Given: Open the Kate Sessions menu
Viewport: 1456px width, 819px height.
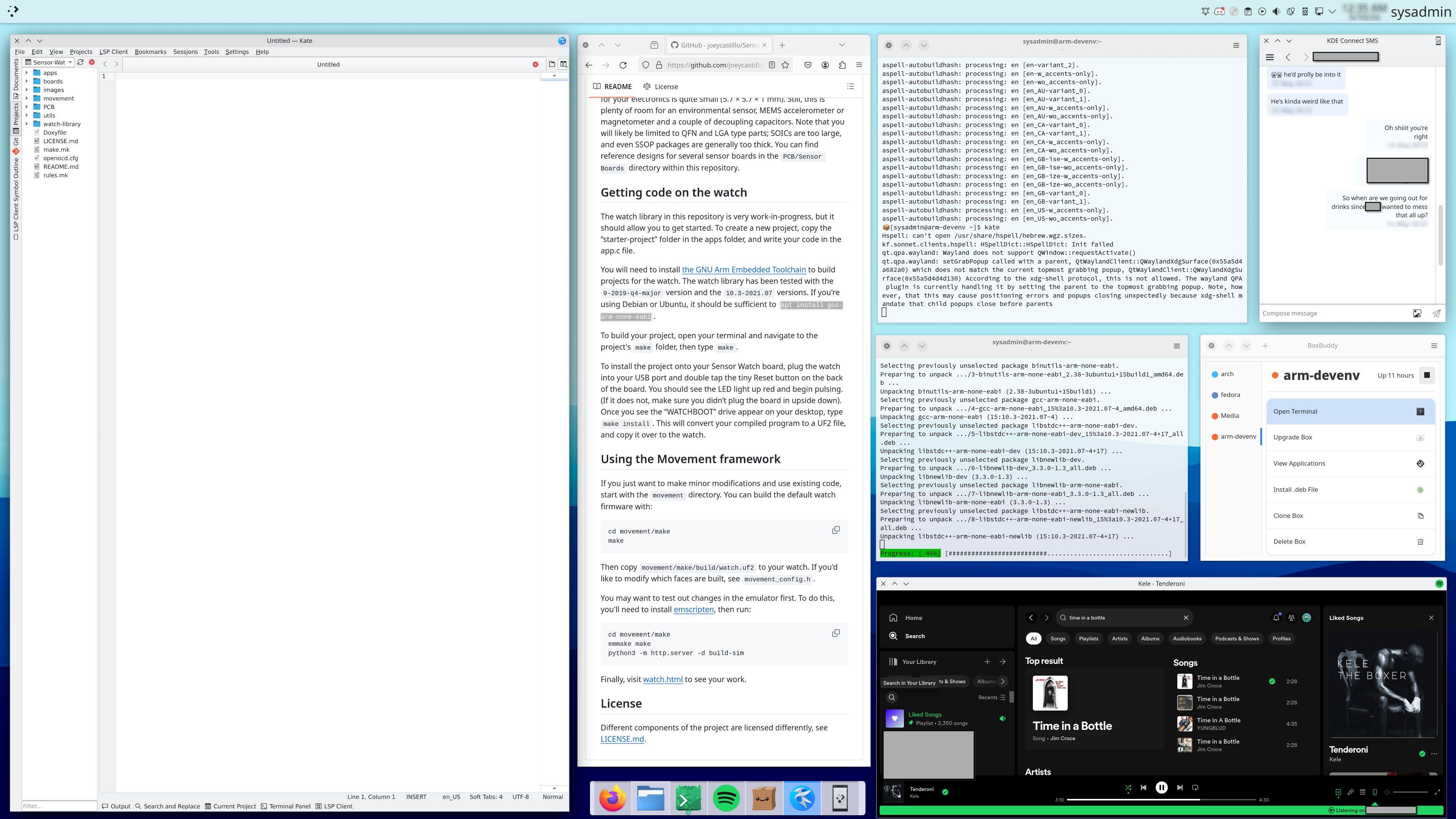Looking at the screenshot, I should 185,52.
